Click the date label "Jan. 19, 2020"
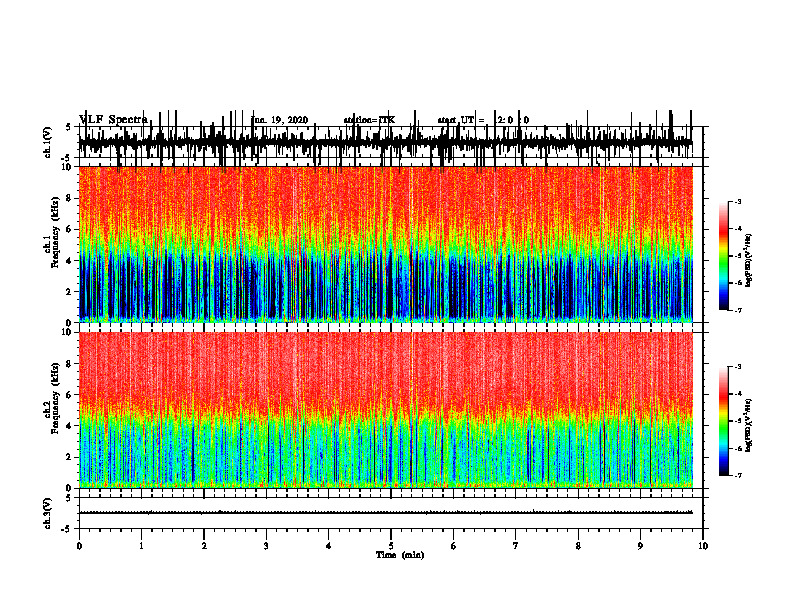The image size is (792, 612). (280, 120)
